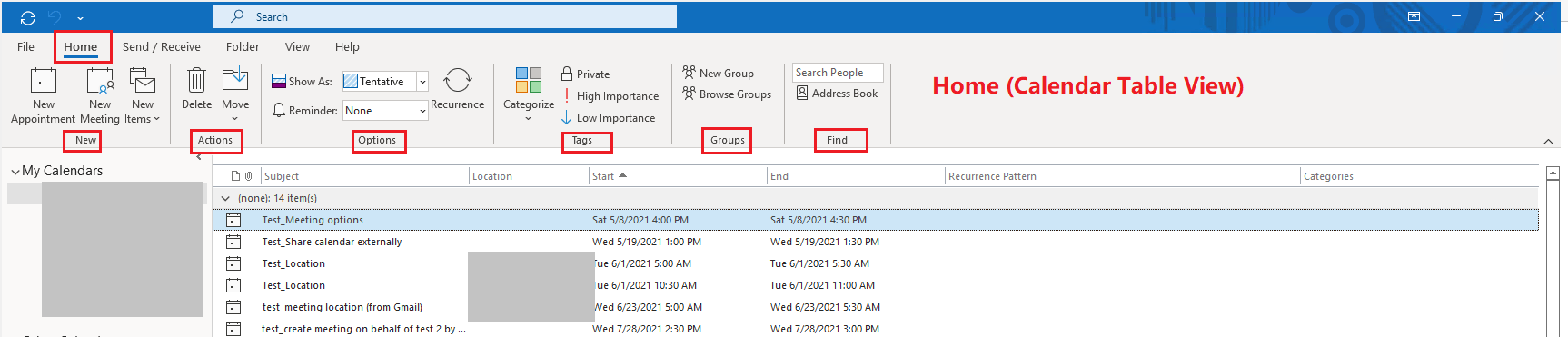Open the Categorize color menu
The image size is (1568, 337).
pyautogui.click(x=529, y=94)
